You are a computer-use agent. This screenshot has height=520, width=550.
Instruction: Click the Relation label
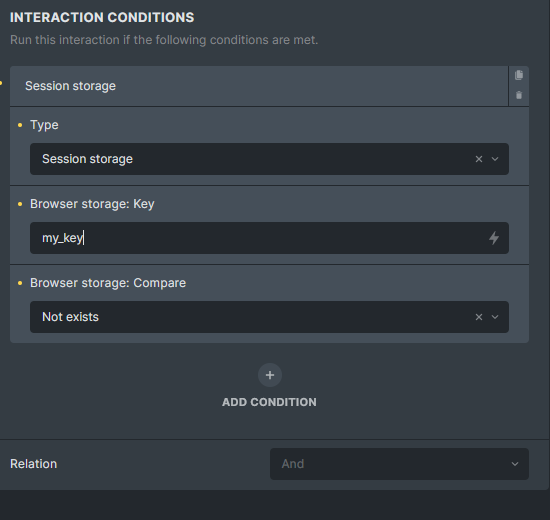click(34, 464)
